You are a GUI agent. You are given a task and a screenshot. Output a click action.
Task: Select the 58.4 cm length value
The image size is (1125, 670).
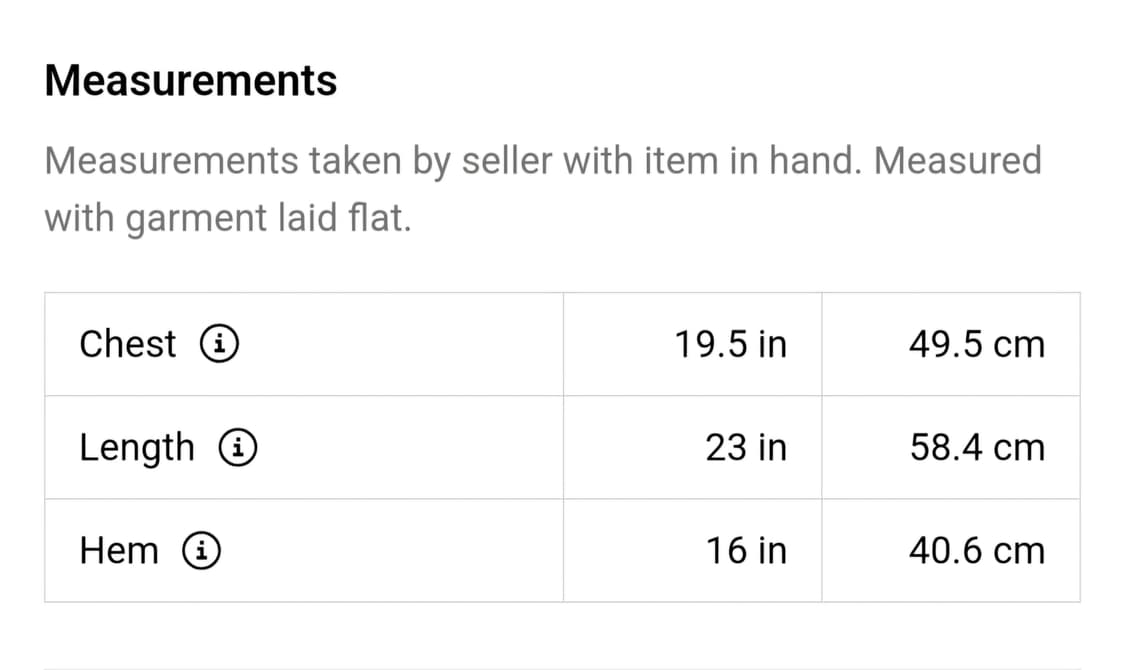[976, 448]
